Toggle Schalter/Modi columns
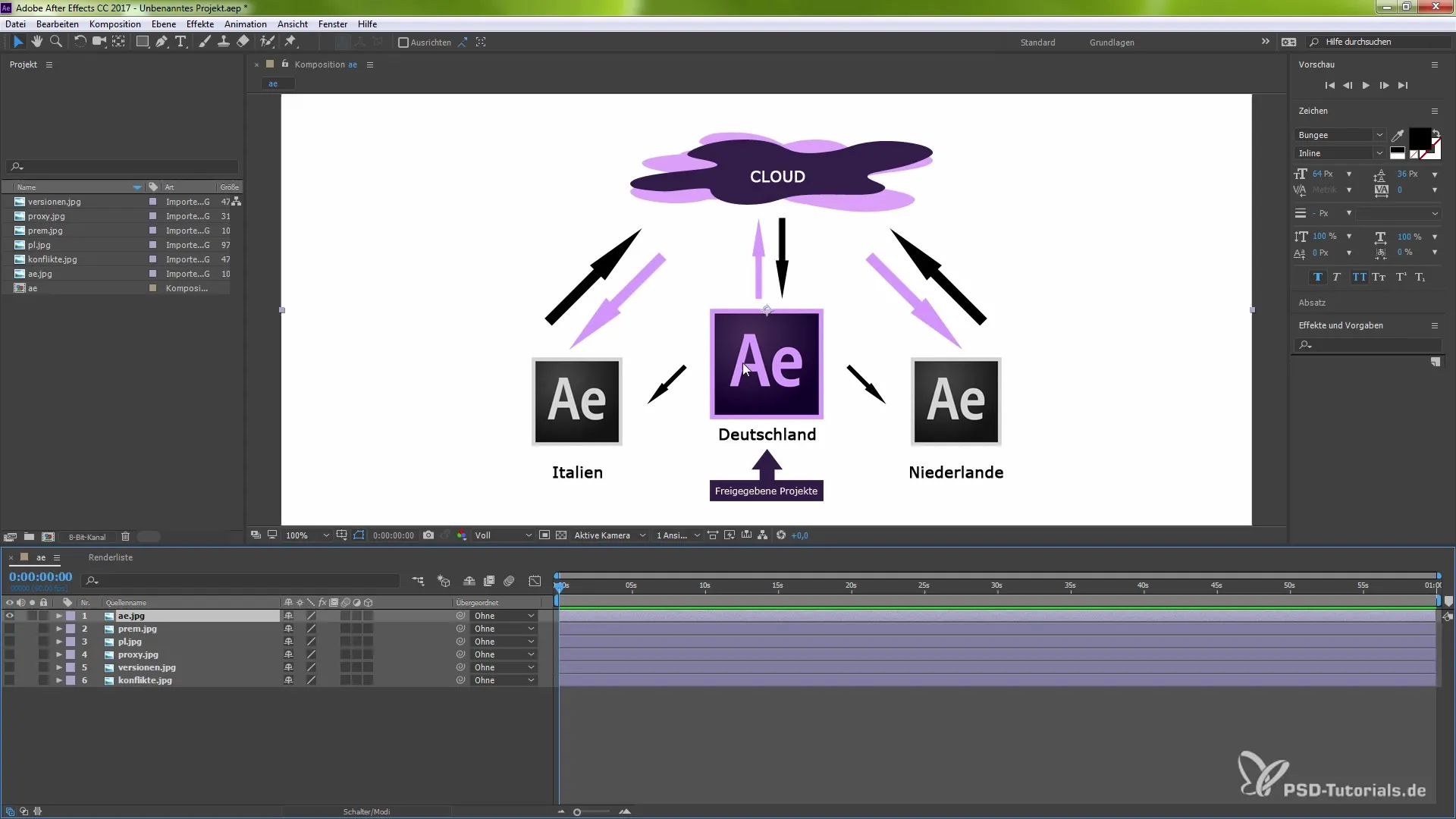 click(x=366, y=811)
